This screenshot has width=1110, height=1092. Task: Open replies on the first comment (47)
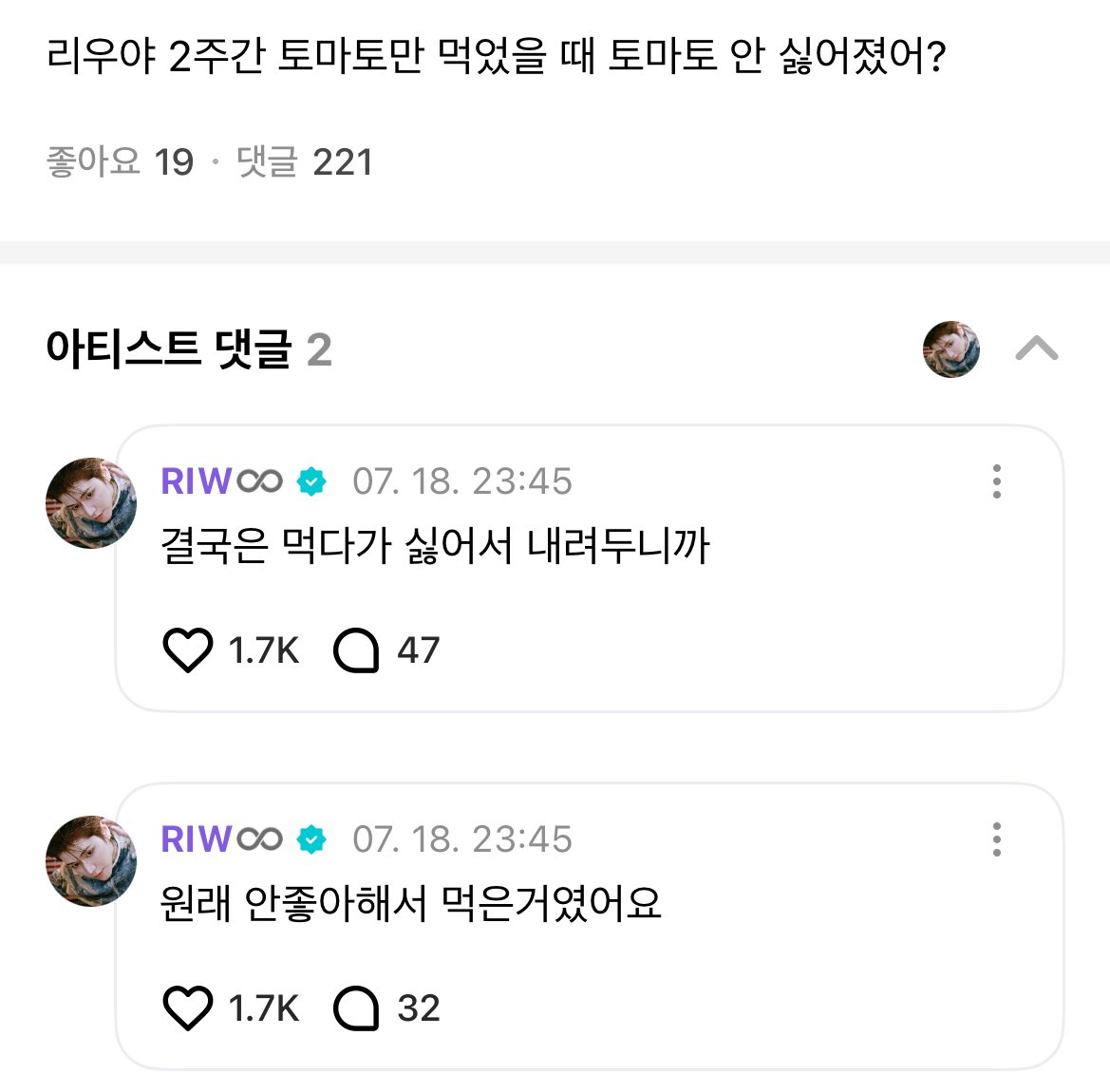[x=386, y=650]
